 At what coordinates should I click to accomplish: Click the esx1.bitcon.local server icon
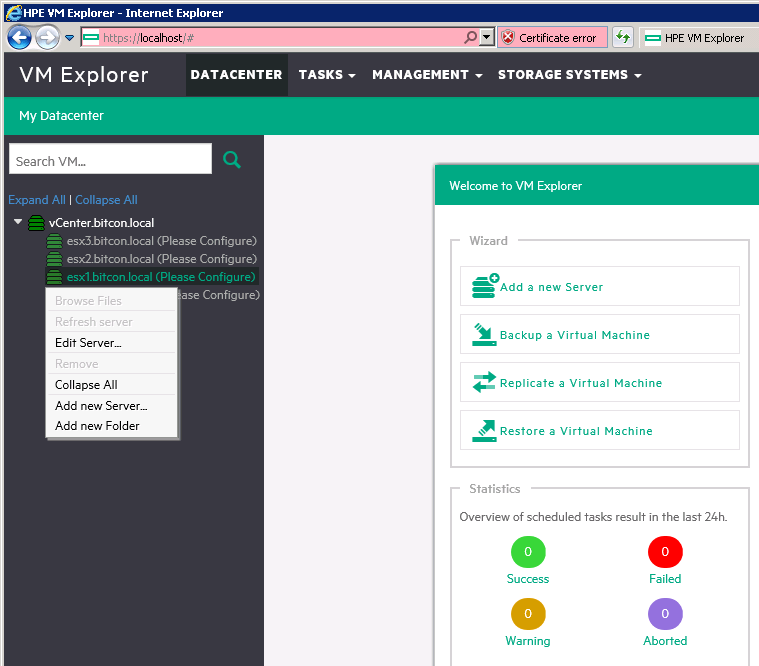pos(54,277)
